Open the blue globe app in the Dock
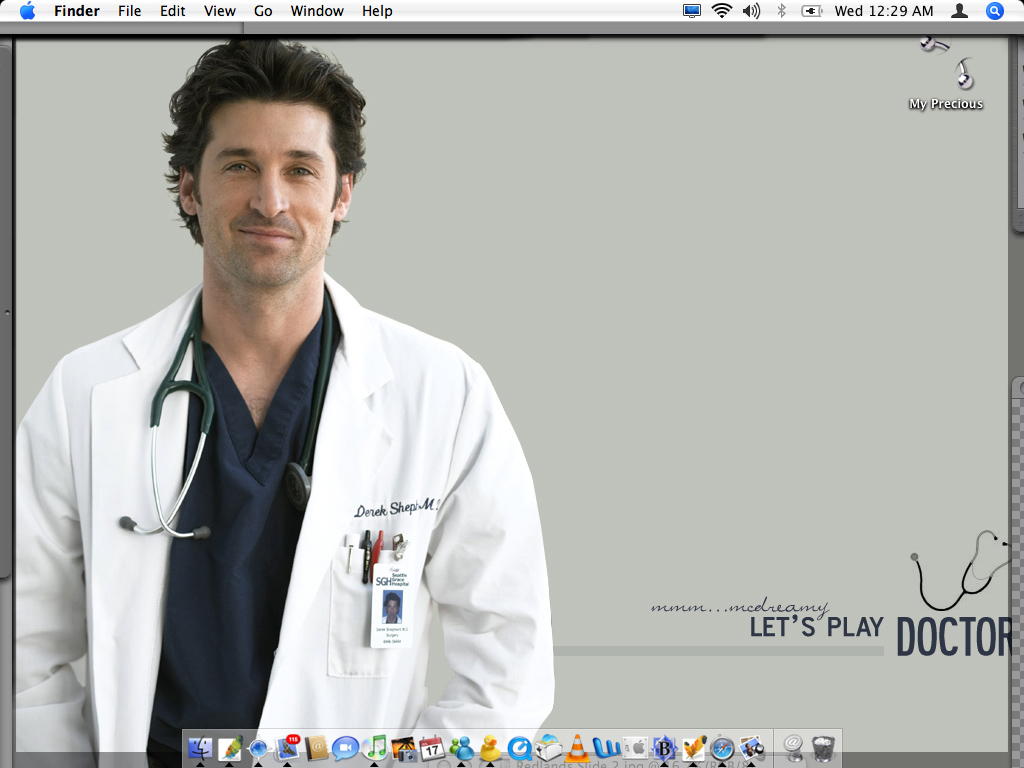The image size is (1024, 768). (258, 748)
